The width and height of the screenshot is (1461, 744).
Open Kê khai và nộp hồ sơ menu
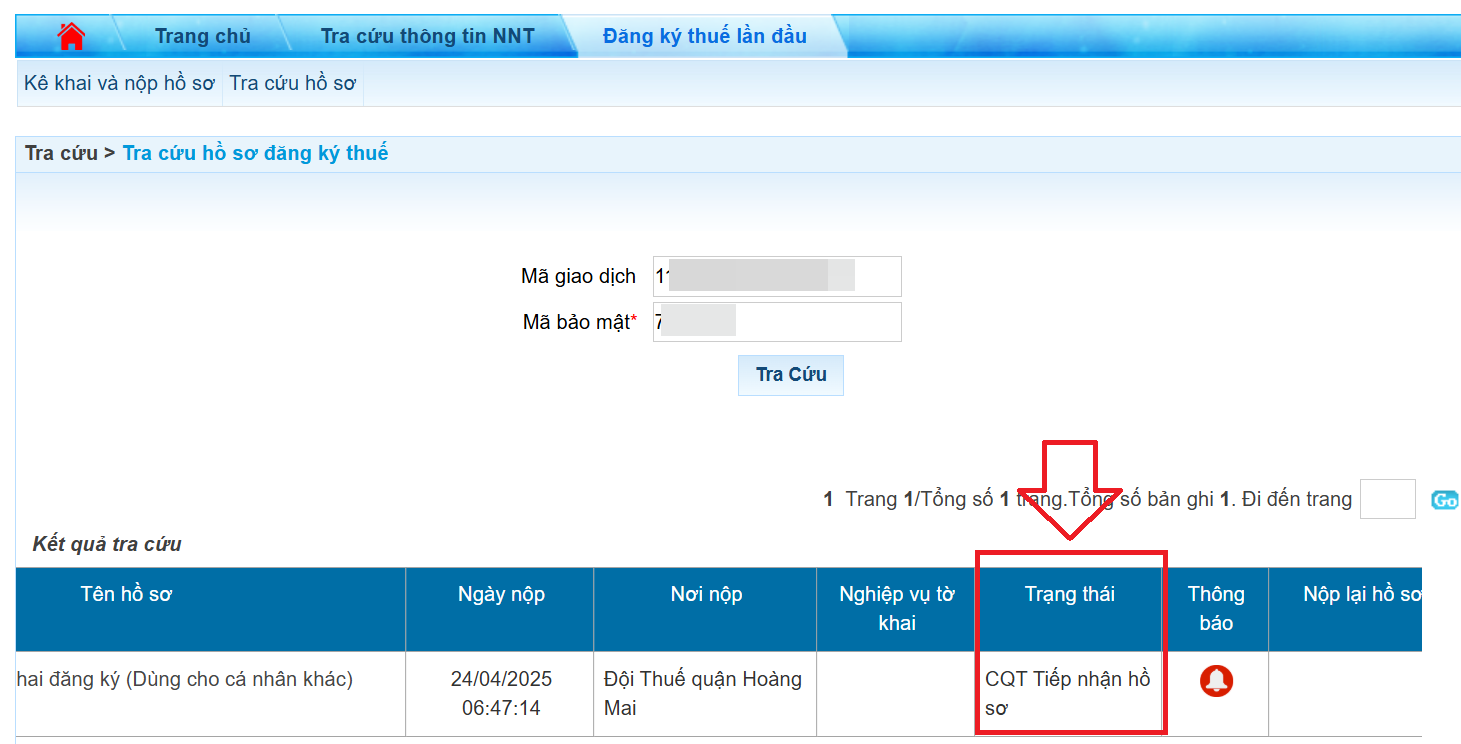click(x=119, y=83)
